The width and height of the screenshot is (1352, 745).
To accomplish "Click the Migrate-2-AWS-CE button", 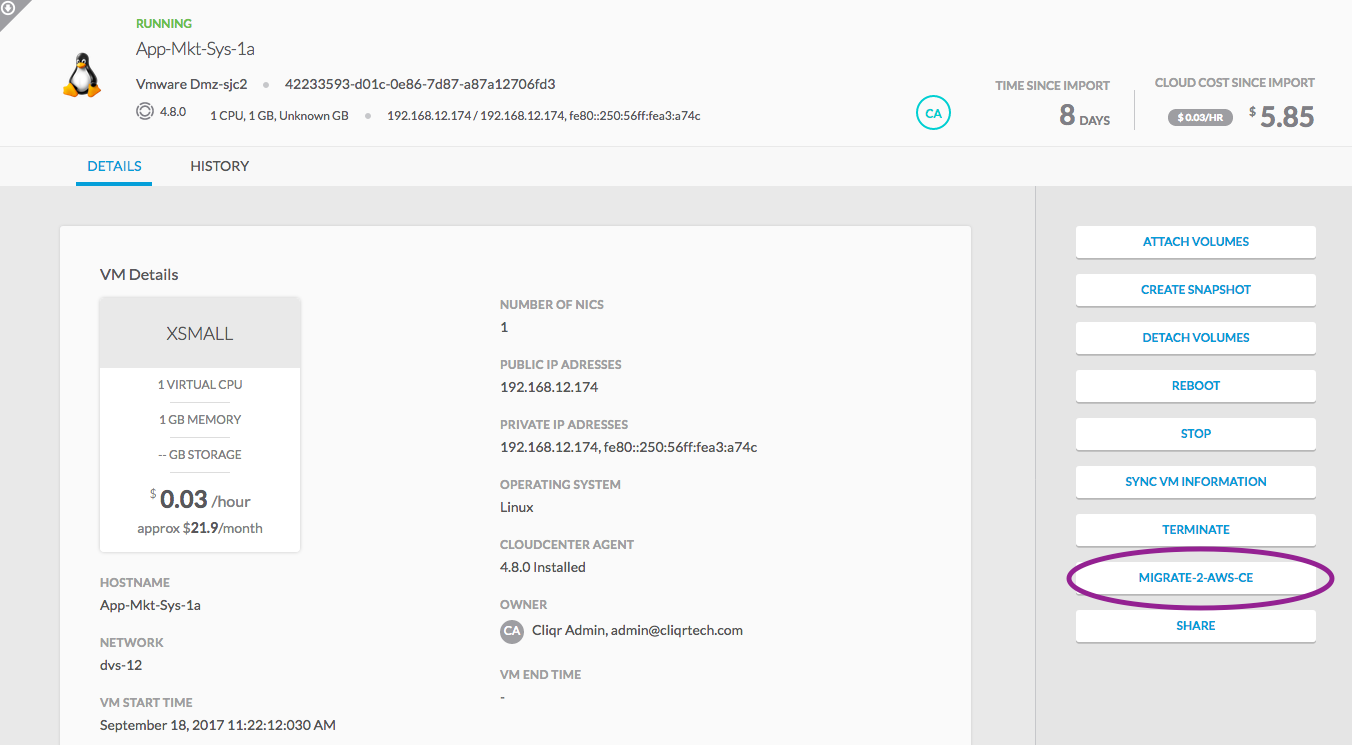I will (x=1196, y=578).
